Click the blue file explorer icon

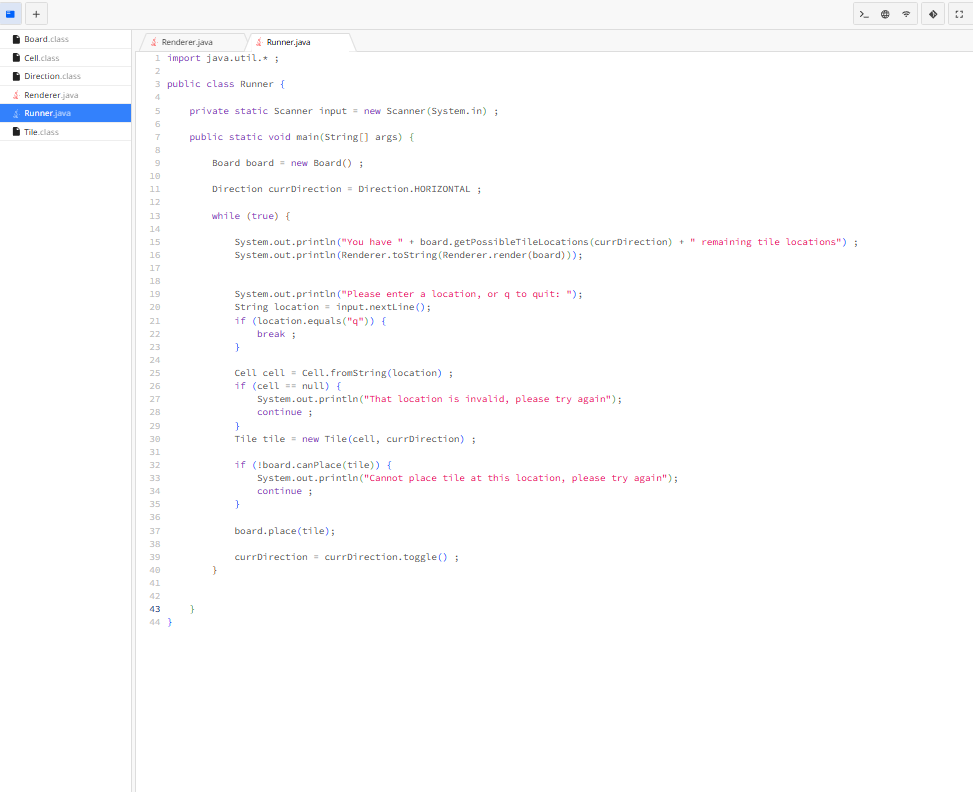[11, 13]
